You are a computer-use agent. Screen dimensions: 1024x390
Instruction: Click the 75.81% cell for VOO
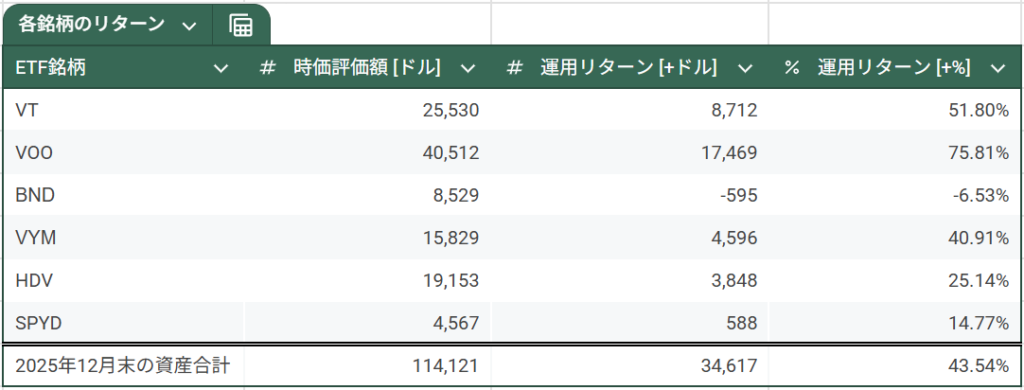[x=895, y=153]
